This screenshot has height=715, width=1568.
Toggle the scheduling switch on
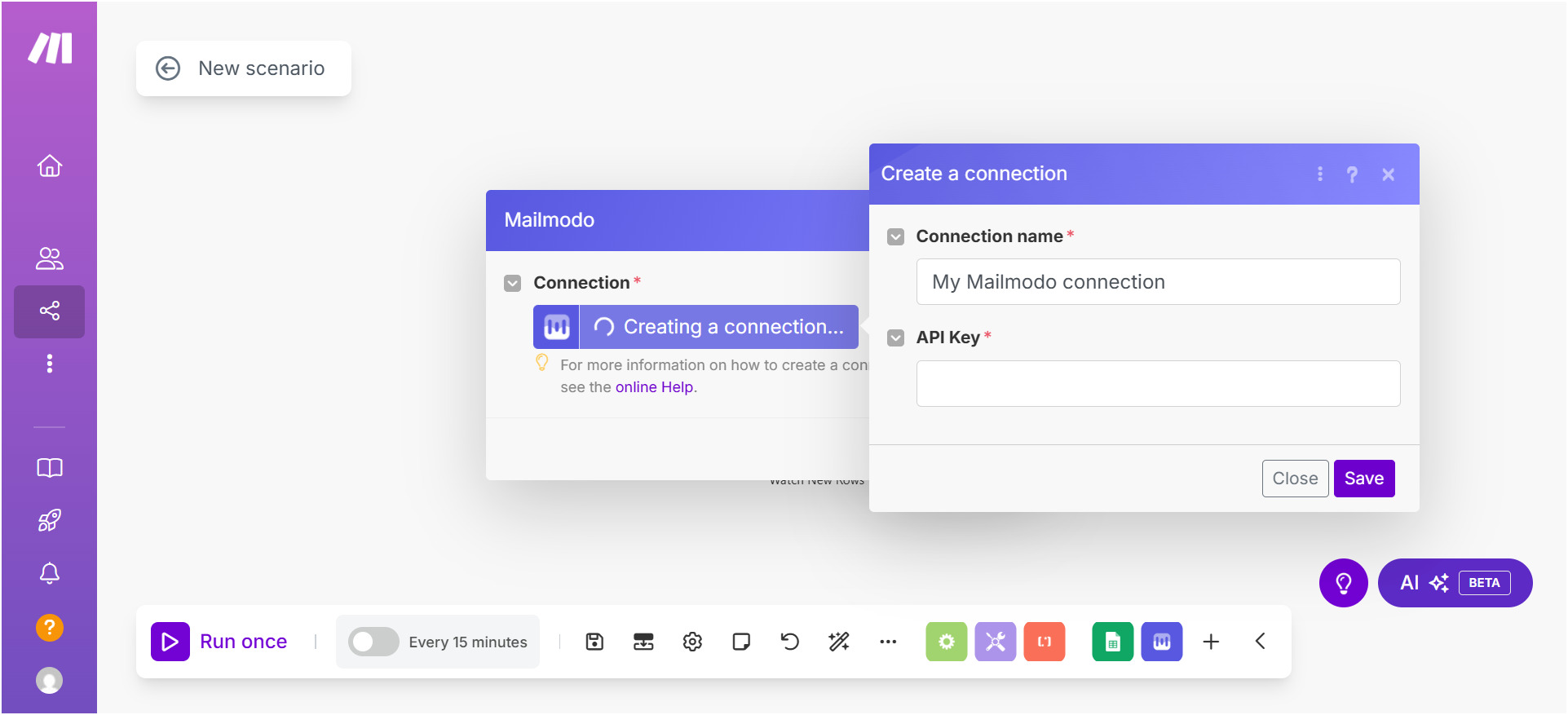(373, 642)
